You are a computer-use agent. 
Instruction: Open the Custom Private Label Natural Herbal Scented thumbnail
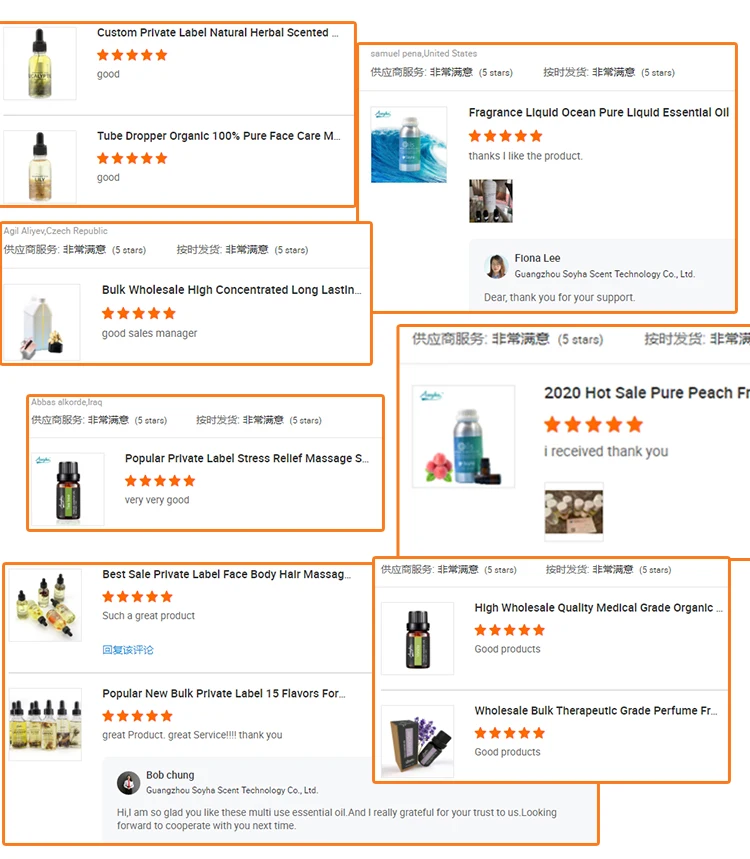coord(39,64)
